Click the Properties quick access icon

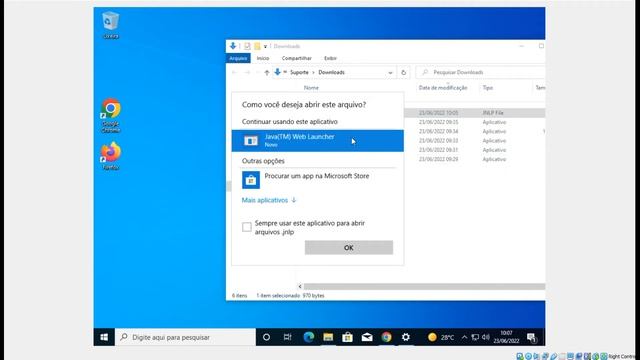point(247,46)
